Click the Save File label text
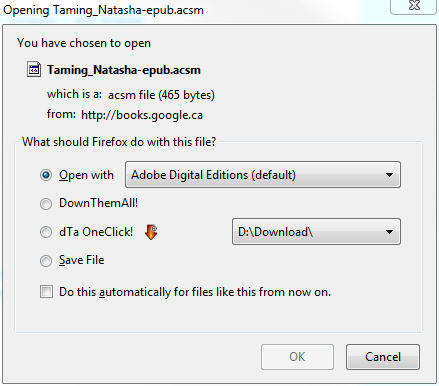 pyautogui.click(x=82, y=260)
